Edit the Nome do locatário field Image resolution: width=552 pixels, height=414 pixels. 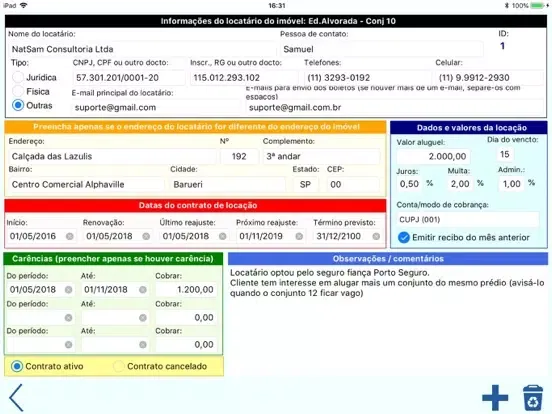coord(142,49)
